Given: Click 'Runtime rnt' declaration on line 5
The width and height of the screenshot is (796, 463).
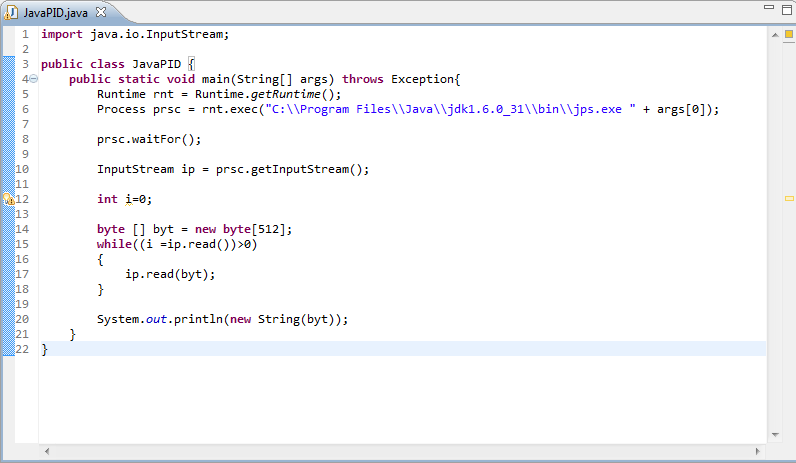Looking at the screenshot, I should point(135,94).
